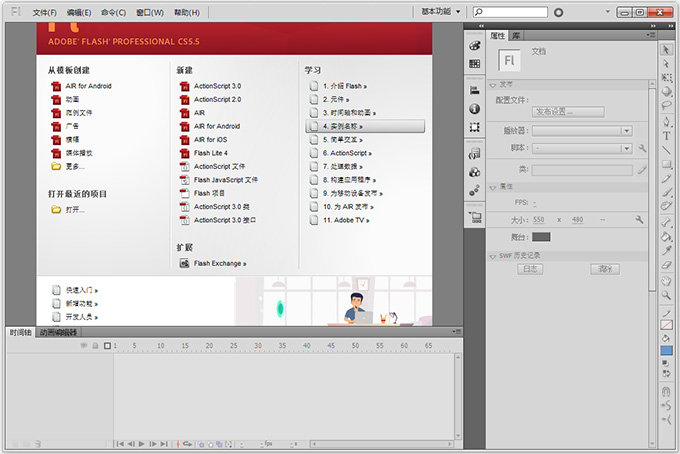Open the 播放器 player dropdown

(582, 131)
